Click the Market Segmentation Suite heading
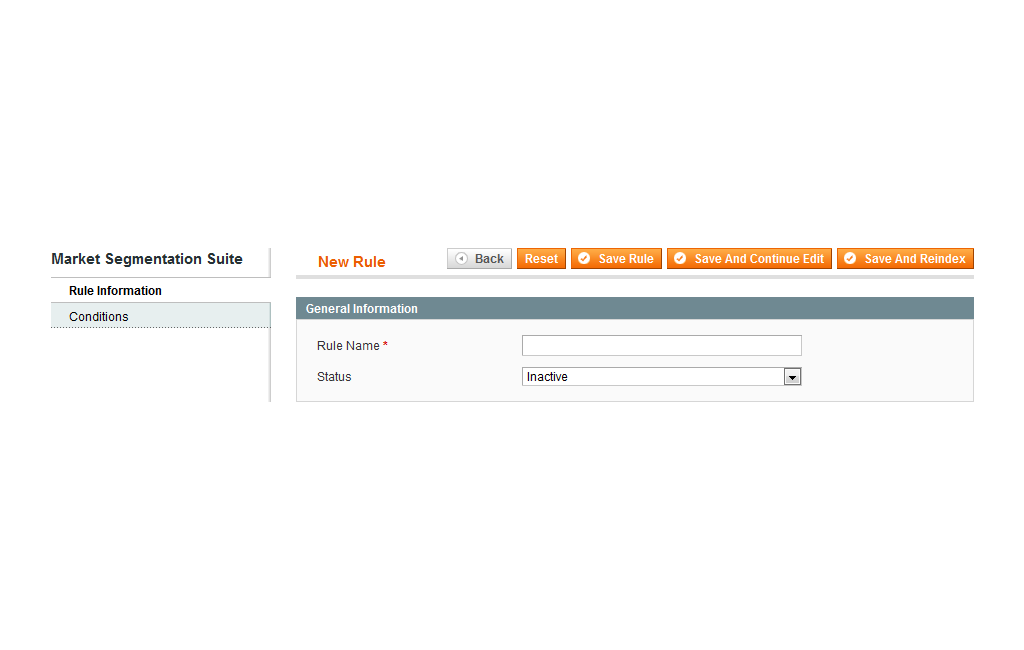This screenshot has height=650, width=1024. 147,259
